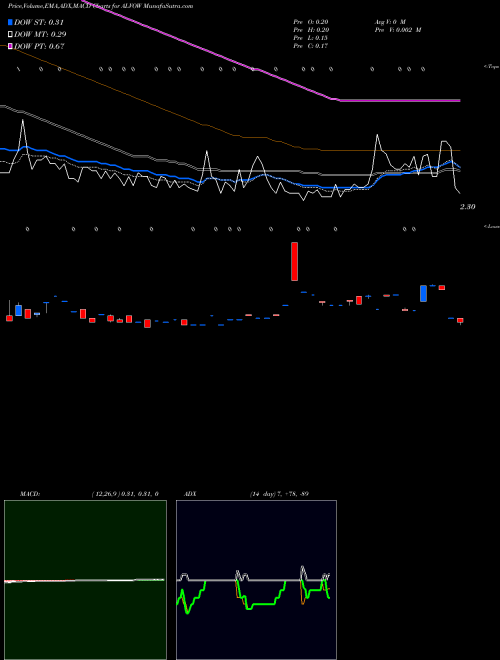The height and width of the screenshot is (660, 500).
Task: Click the 'Pre H: 0.20' value
Action: [x=311, y=30]
